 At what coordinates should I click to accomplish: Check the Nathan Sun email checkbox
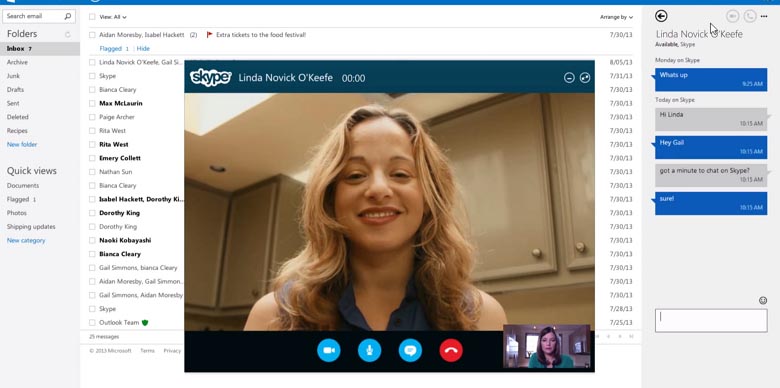pyautogui.click(x=92, y=172)
